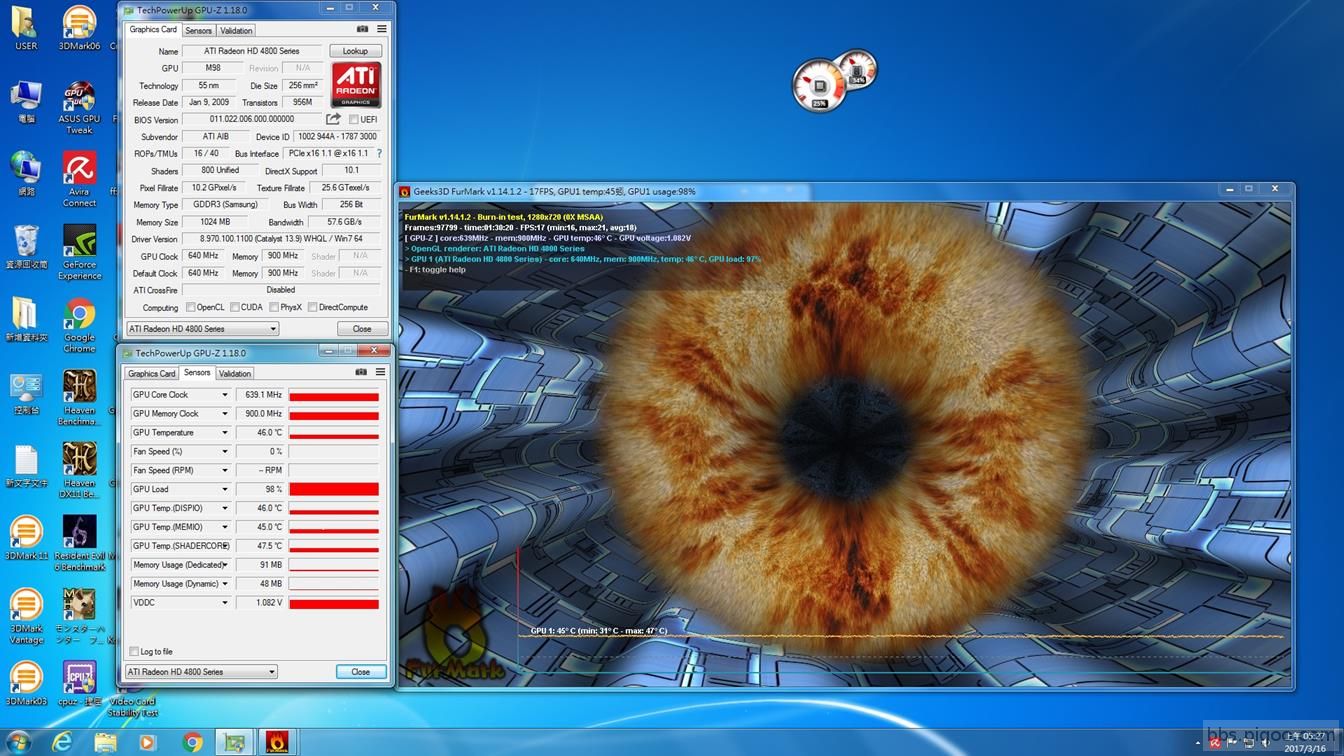Click the BIOS save/share arrow icon
This screenshot has width=1344, height=756.
click(x=333, y=119)
